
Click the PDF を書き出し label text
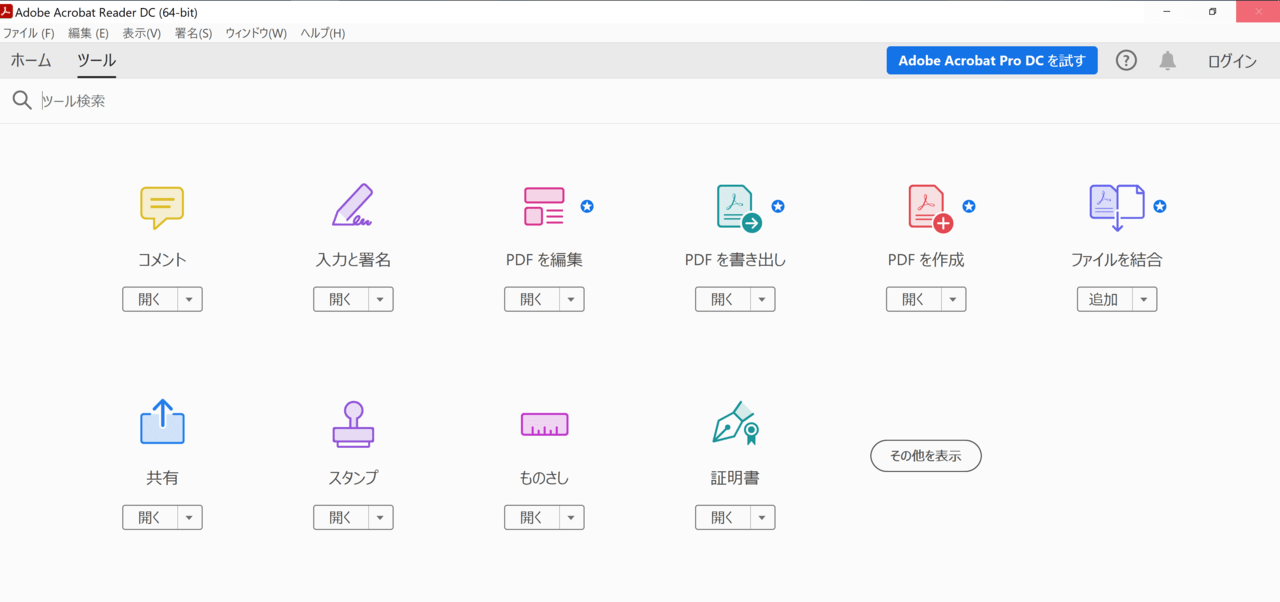pyautogui.click(x=735, y=260)
